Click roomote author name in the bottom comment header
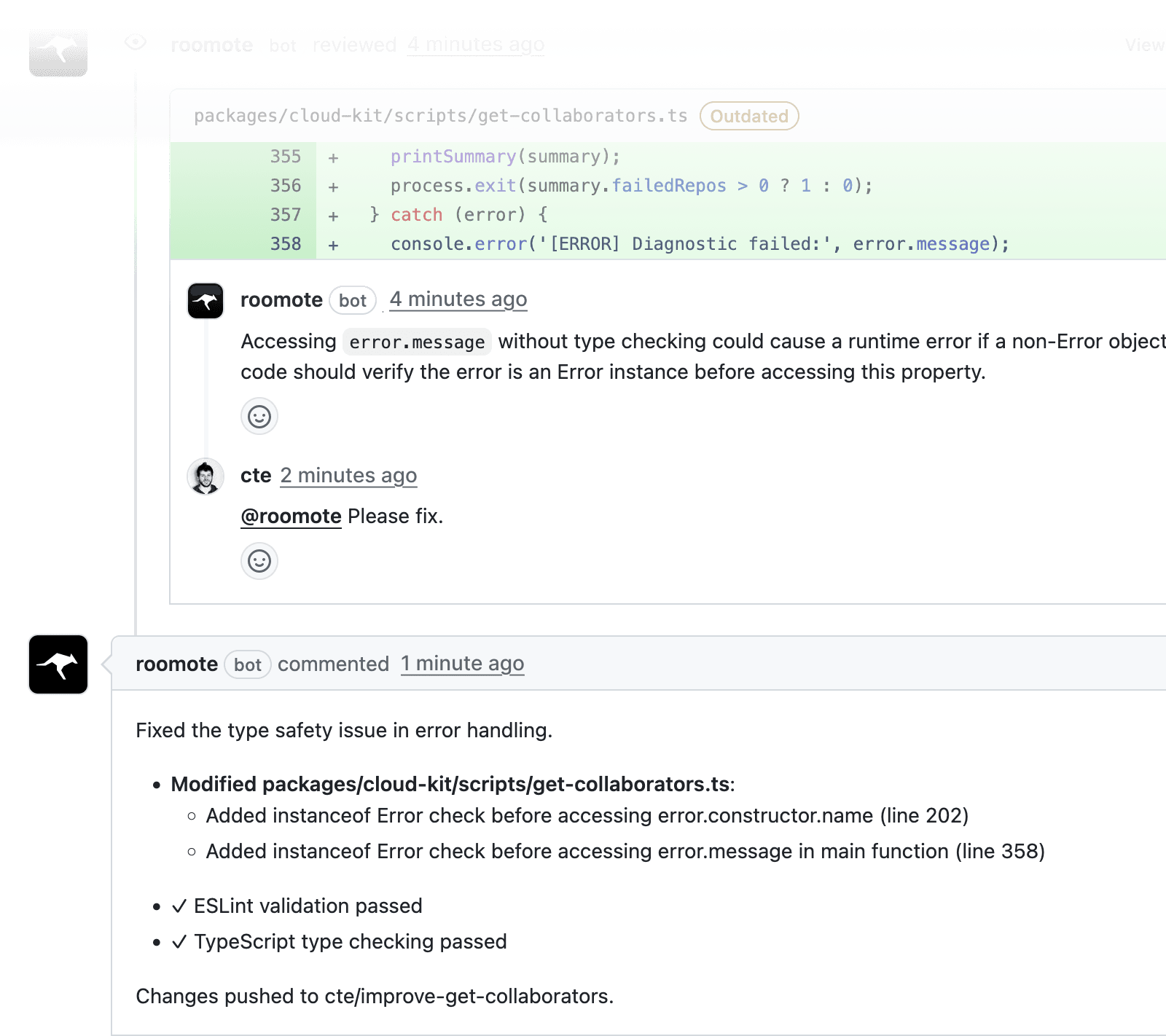The image size is (1166, 1036). coord(176,664)
